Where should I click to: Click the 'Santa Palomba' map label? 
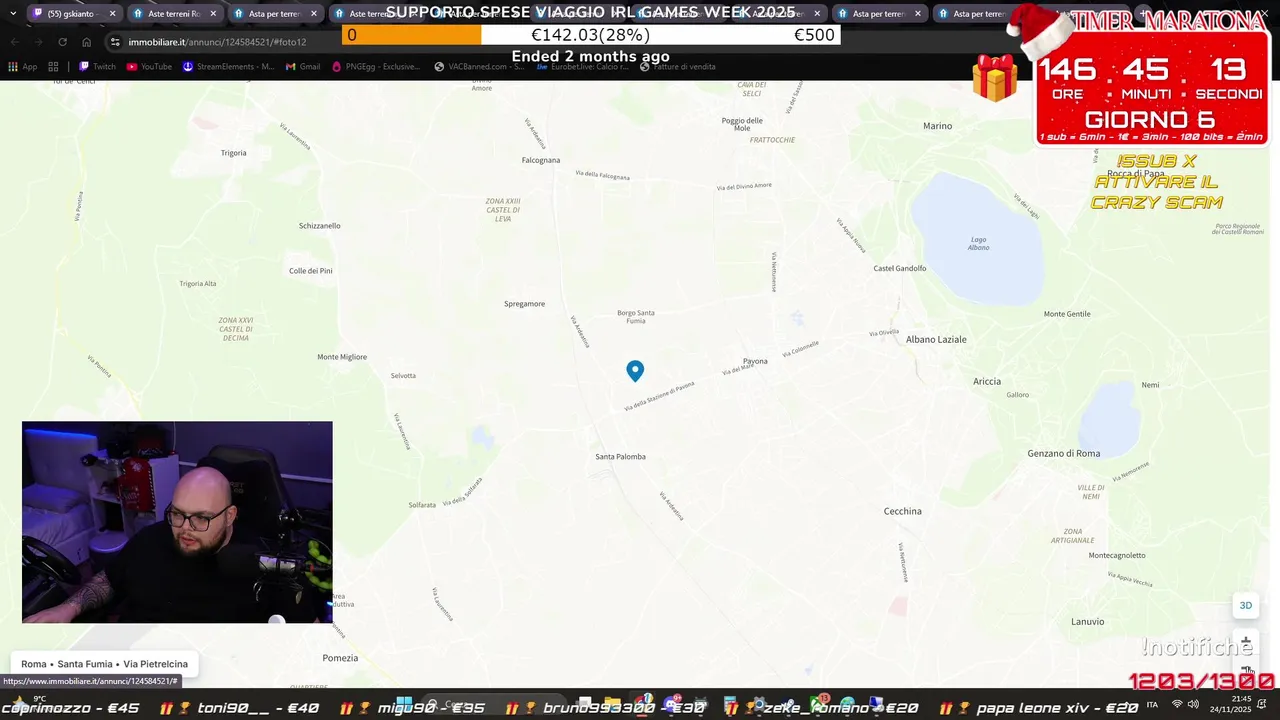620,457
